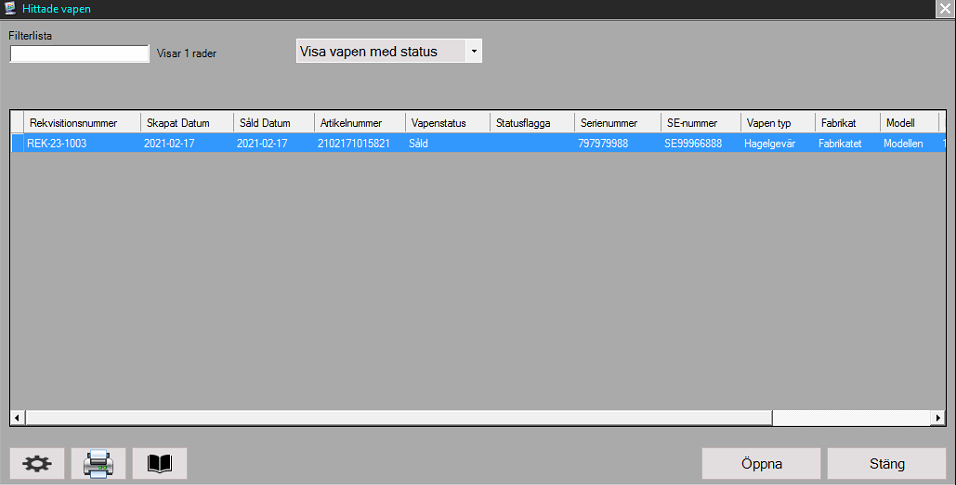This screenshot has height=485, width=956.
Task: Sort by the Rekvisitionsnummer column header
Action: point(82,123)
